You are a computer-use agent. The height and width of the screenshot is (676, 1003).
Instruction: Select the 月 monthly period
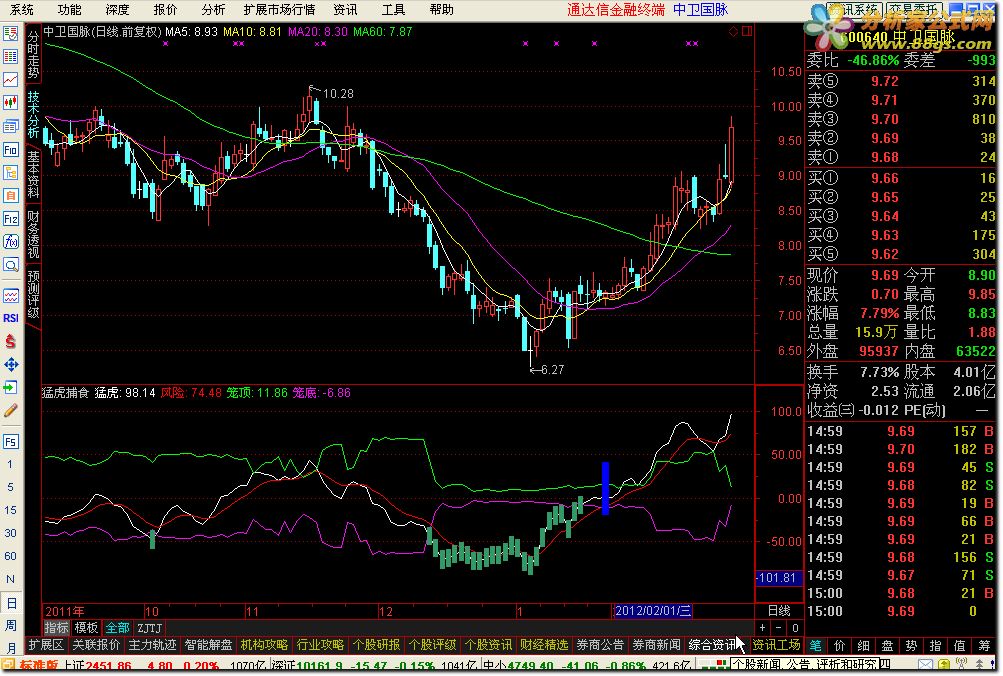11,648
